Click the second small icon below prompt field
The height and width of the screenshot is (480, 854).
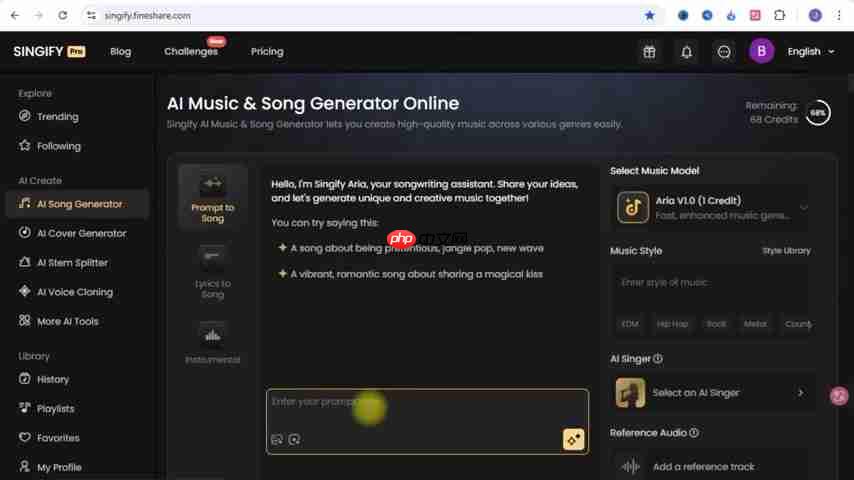295,439
